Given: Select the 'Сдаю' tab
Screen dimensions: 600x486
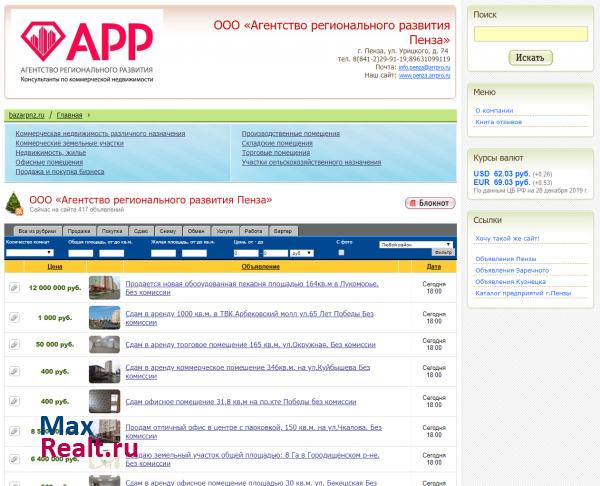Looking at the screenshot, I should pos(141,231).
